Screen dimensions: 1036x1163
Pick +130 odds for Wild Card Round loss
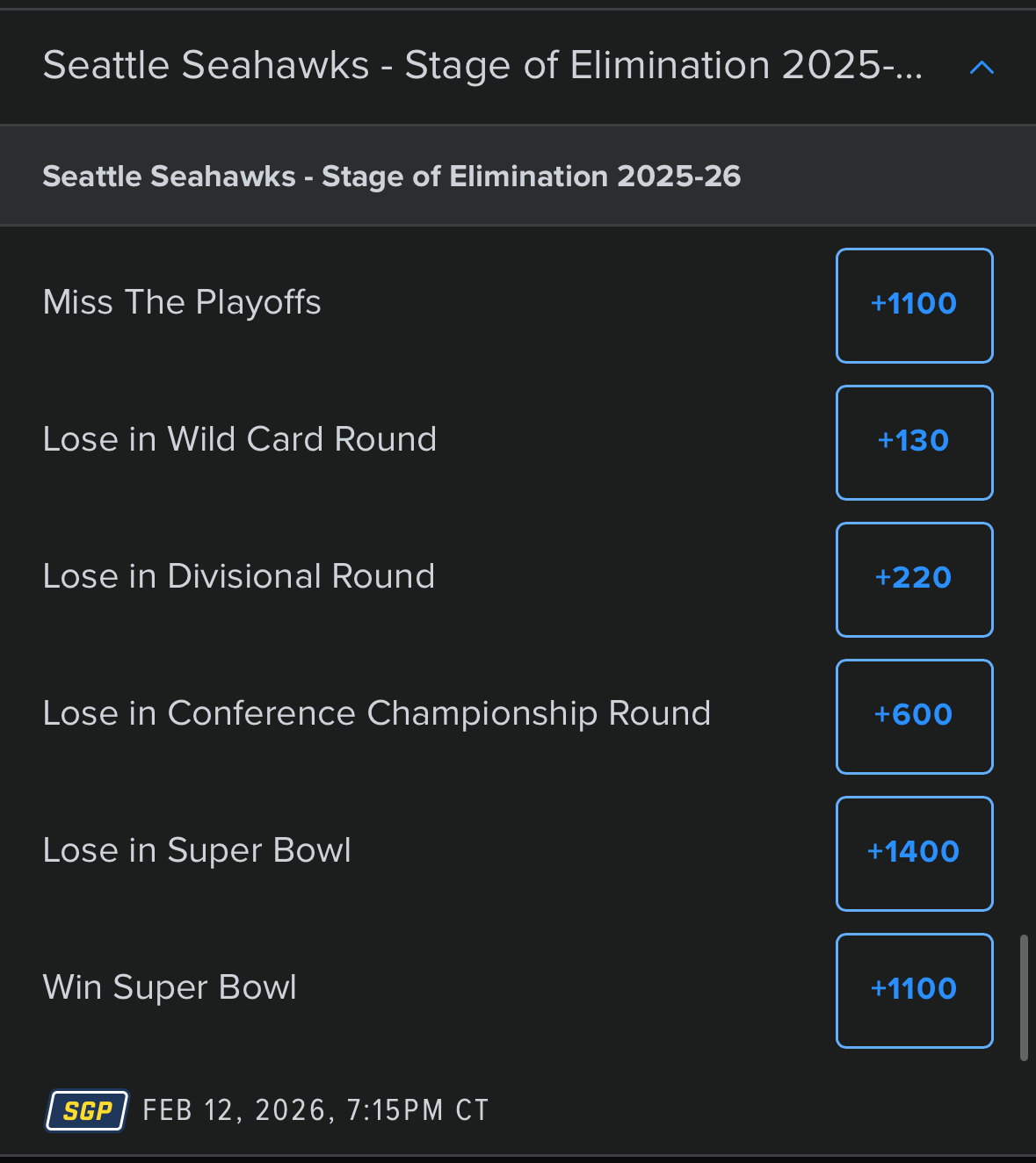coord(914,442)
